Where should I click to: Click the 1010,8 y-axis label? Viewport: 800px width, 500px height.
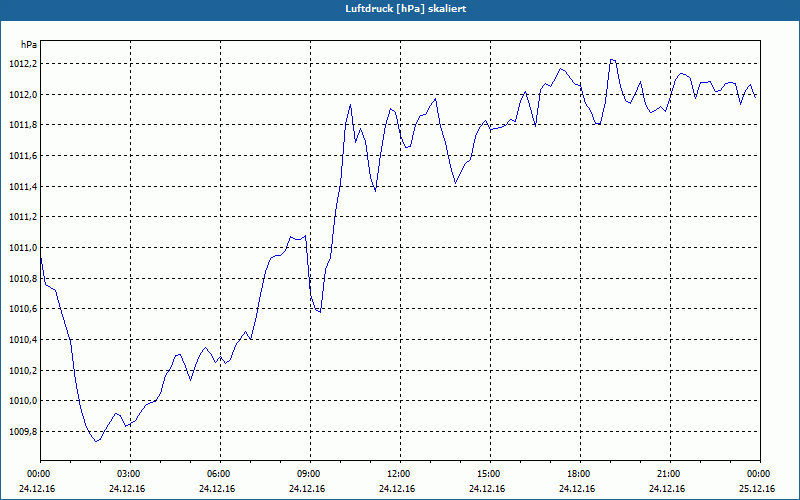23,278
